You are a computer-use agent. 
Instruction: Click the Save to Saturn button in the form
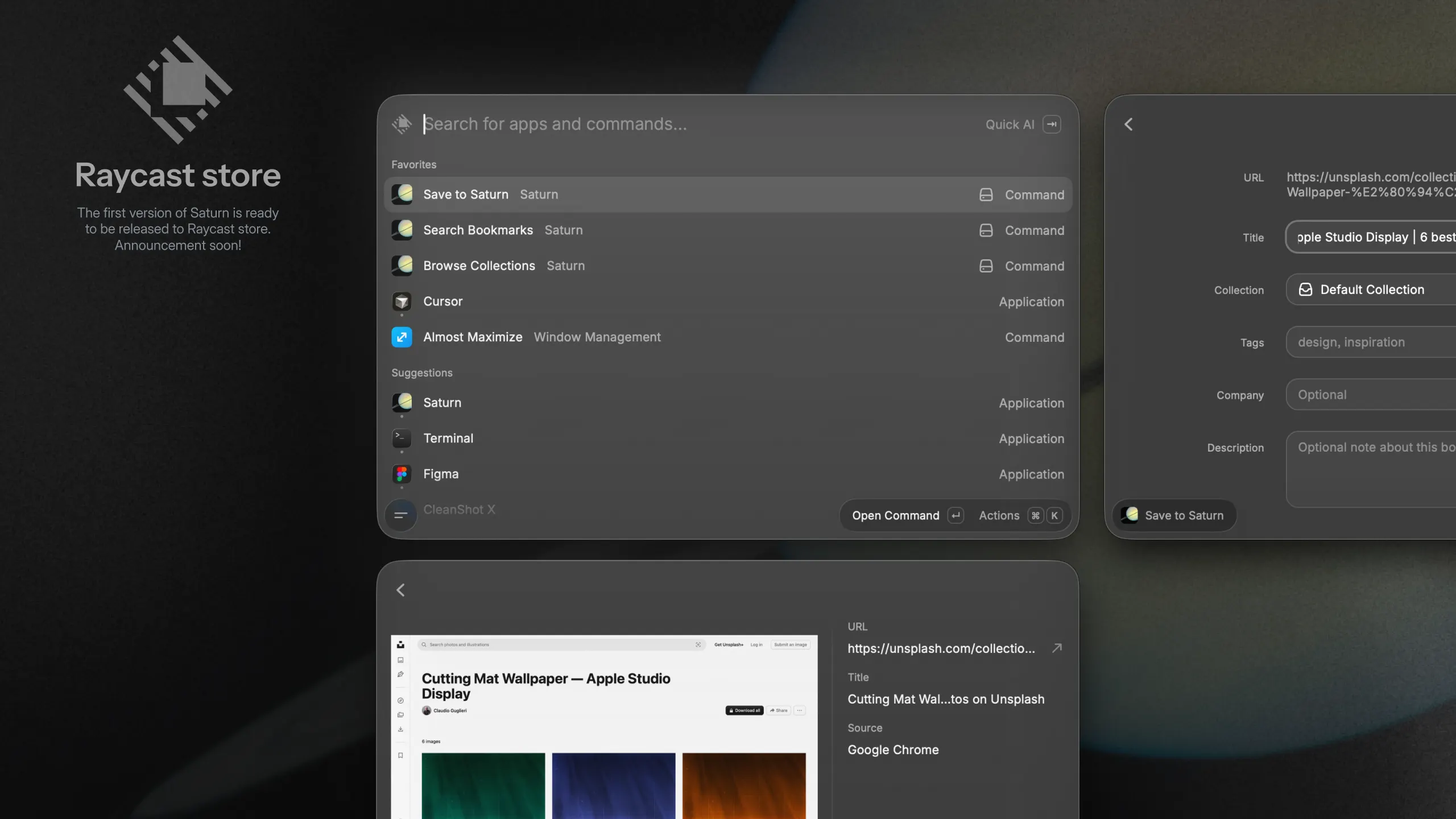click(x=1173, y=515)
